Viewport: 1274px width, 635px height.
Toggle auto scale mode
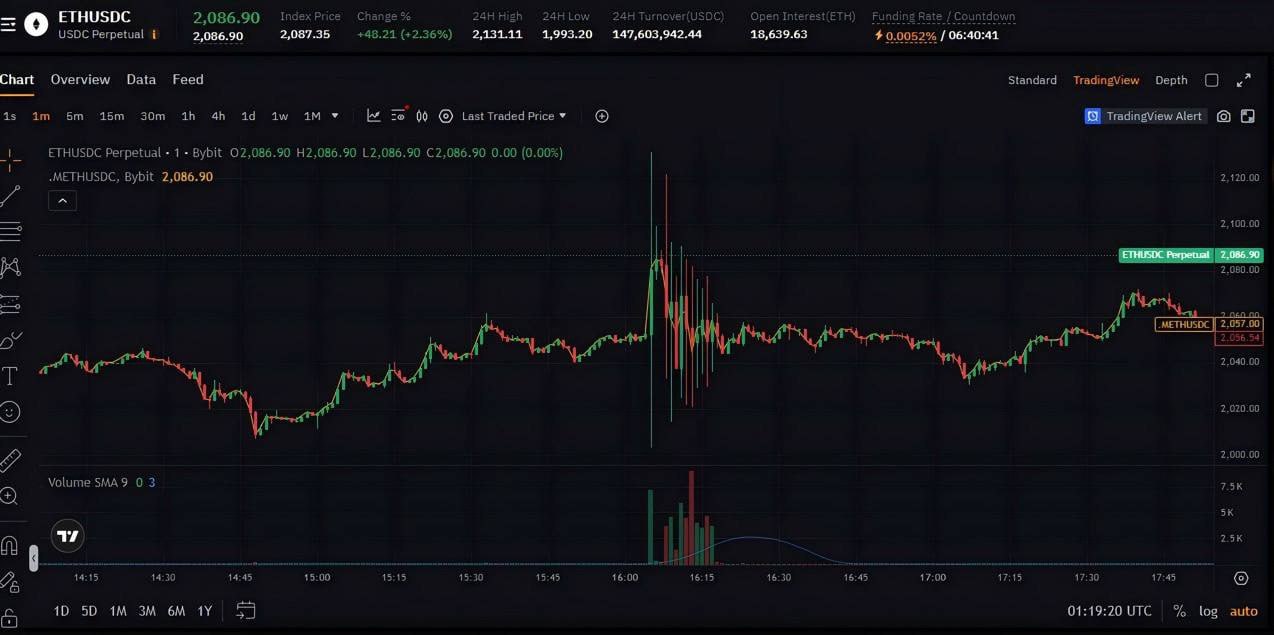(1244, 611)
